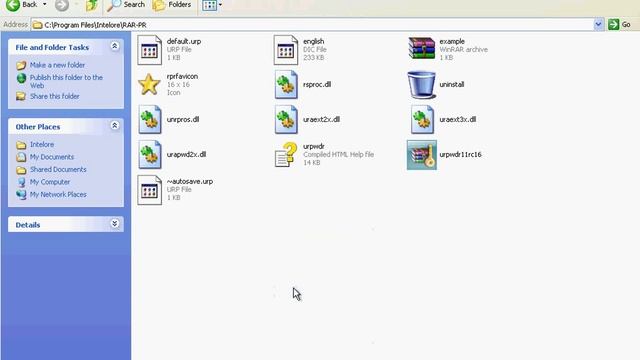Open the Views mode button

(209, 5)
